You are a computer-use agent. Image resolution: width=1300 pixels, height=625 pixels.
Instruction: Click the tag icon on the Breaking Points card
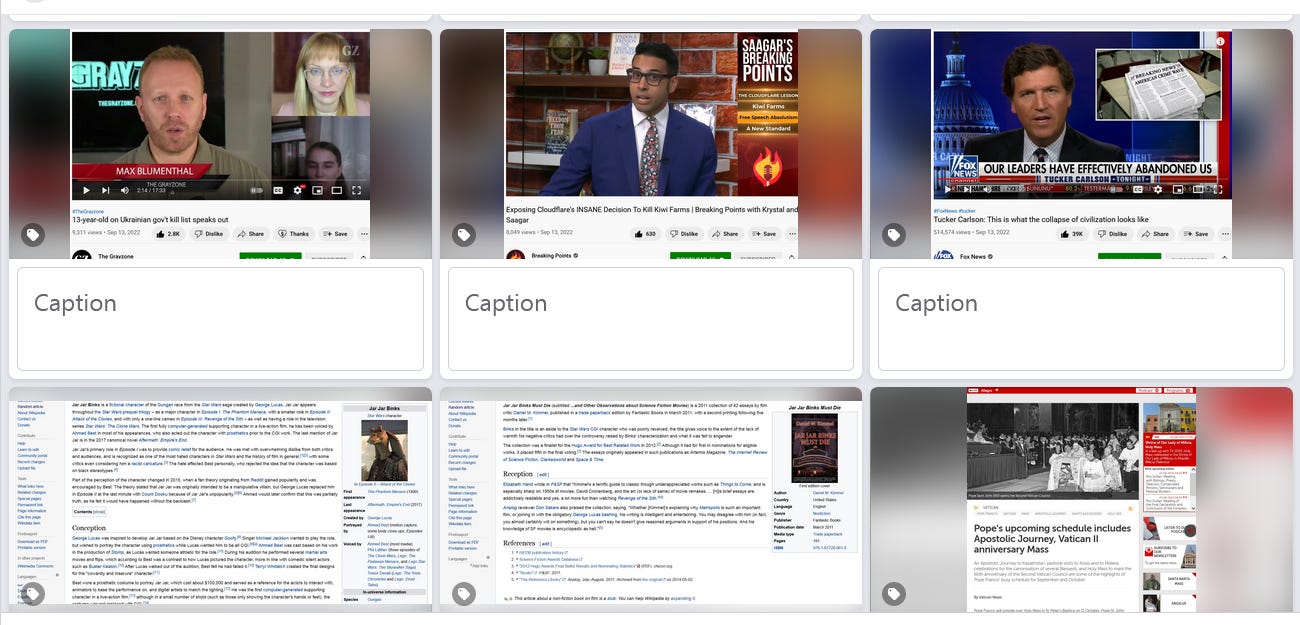pos(463,236)
